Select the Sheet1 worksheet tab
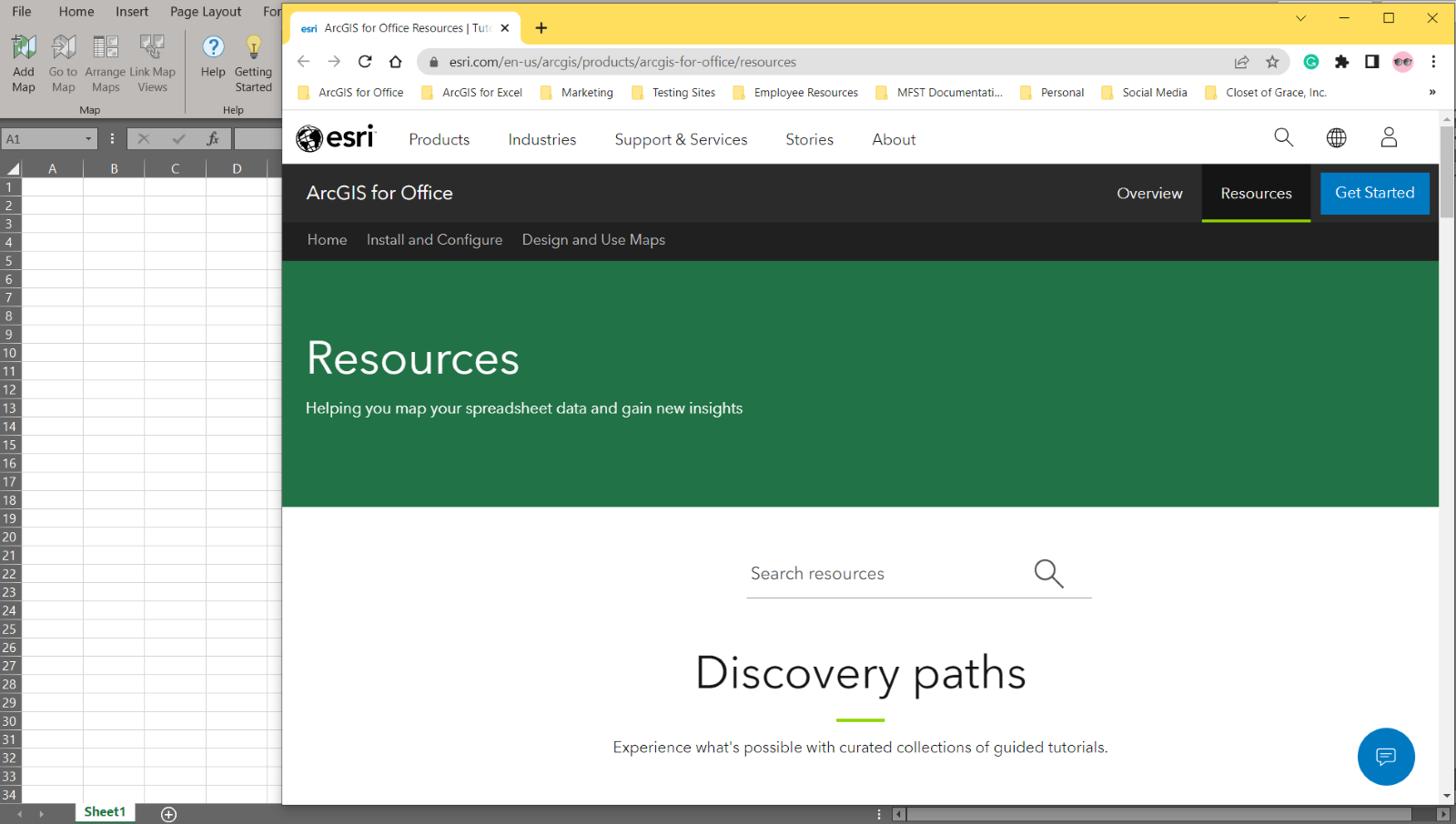This screenshot has height=824, width=1456. (105, 812)
